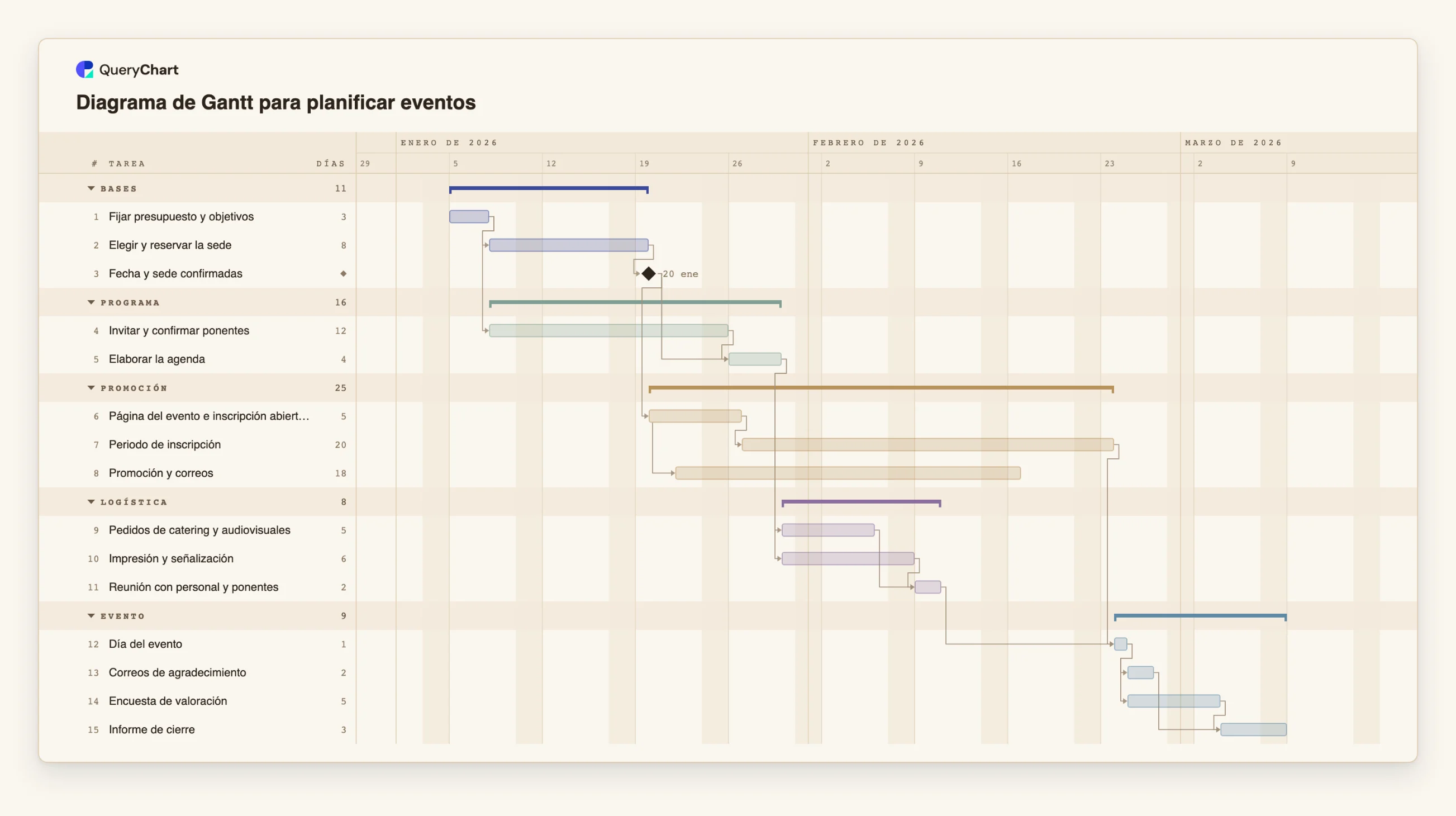Screen dimensions: 1456x816
Task: Select the Pedidos de catering bar
Action: click(828, 530)
